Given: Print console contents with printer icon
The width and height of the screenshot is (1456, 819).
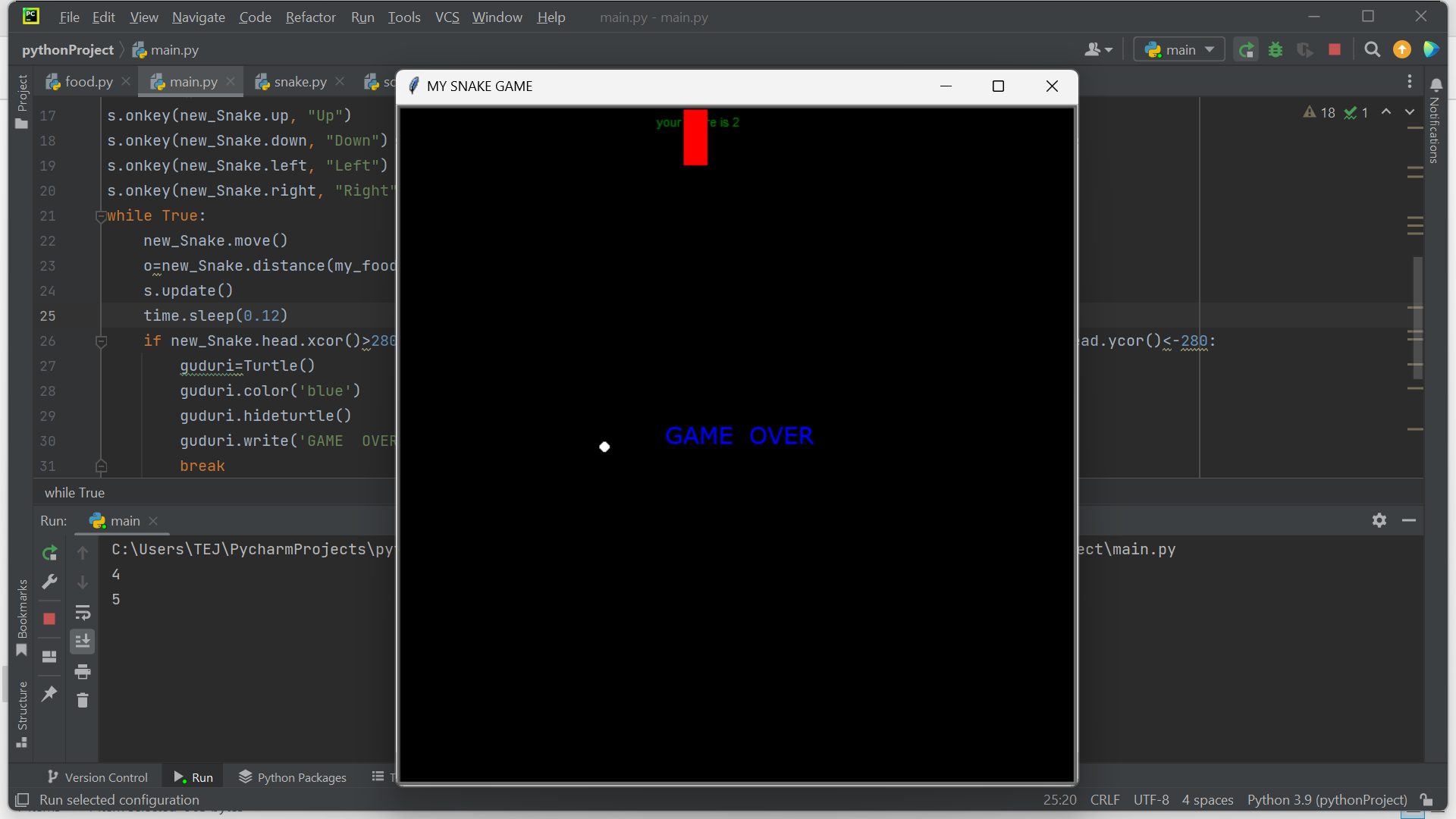Looking at the screenshot, I should tap(83, 672).
